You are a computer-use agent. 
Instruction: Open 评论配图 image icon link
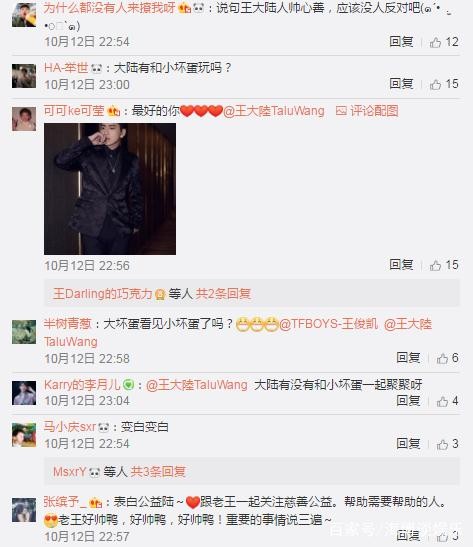click(x=367, y=111)
